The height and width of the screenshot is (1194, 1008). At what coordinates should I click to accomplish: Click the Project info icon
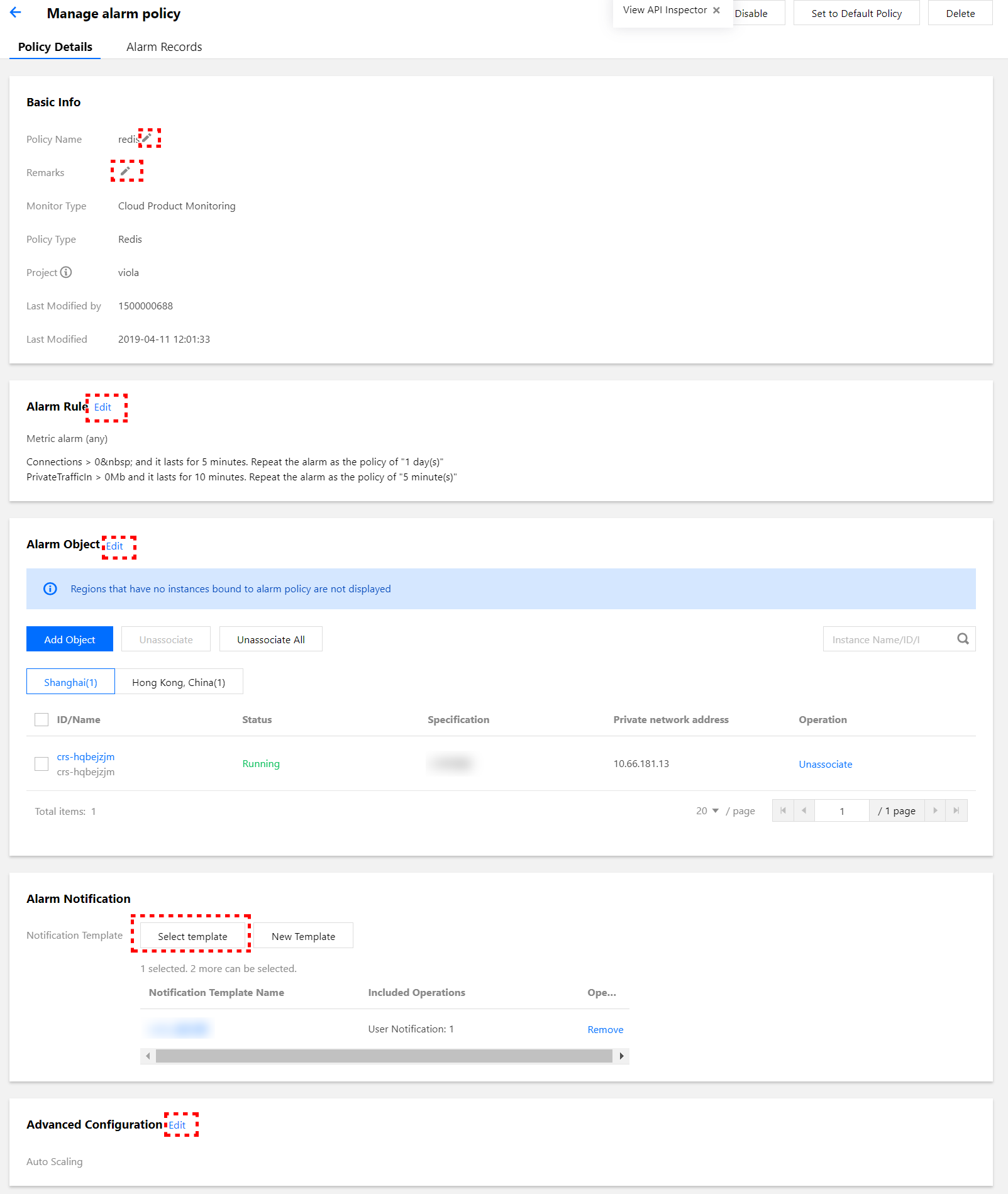(66, 272)
